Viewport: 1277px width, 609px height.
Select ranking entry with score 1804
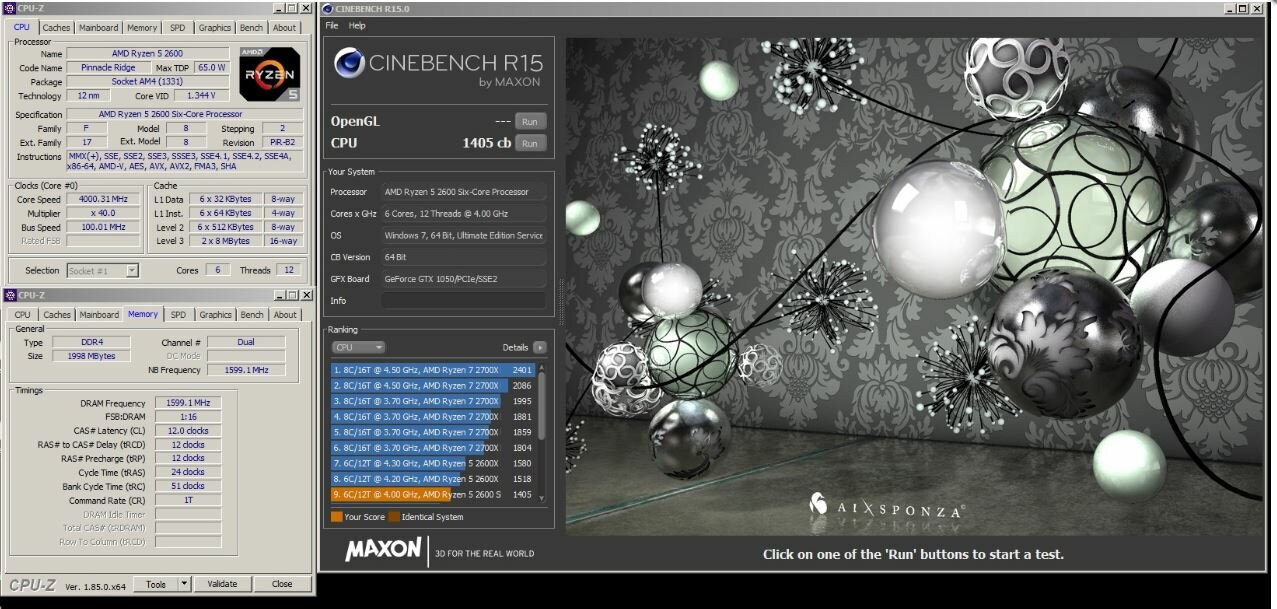[x=433, y=448]
